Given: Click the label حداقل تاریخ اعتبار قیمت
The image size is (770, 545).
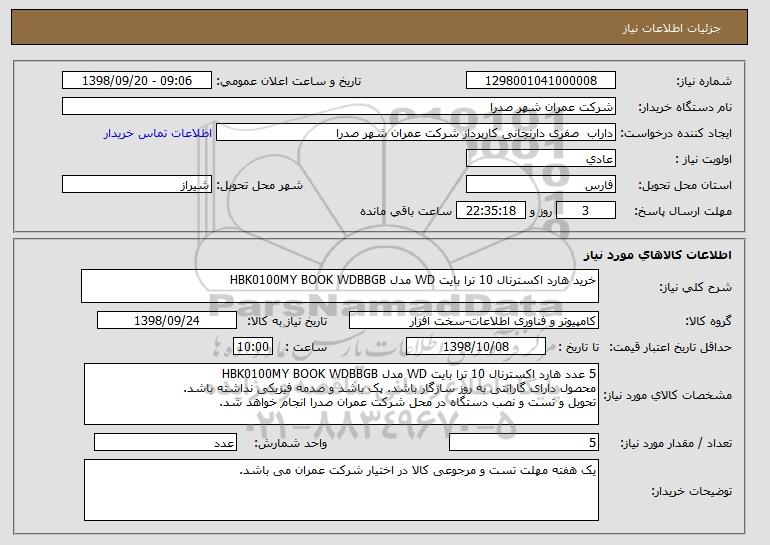Looking at the screenshot, I should pyautogui.click(x=670, y=347).
